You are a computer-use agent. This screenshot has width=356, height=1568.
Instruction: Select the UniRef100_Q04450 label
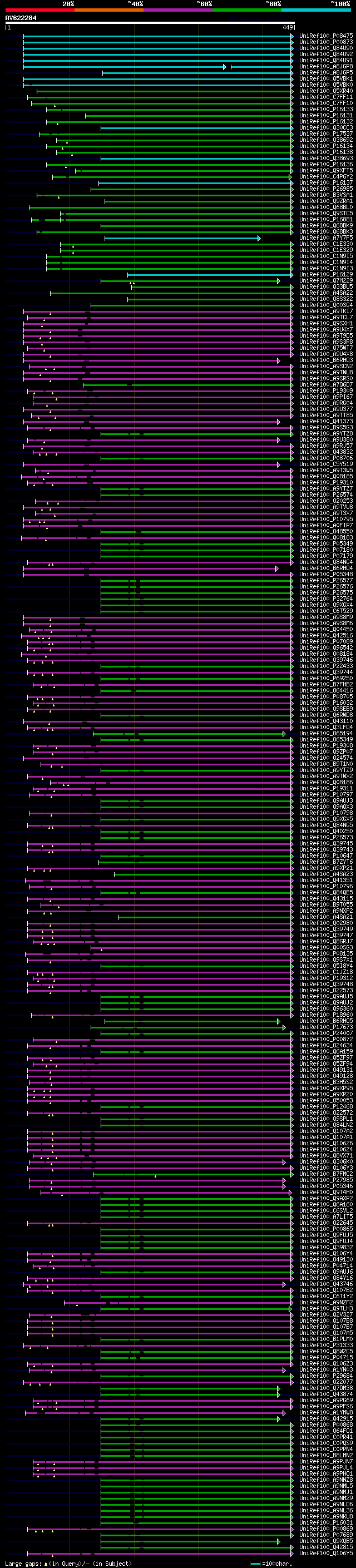325,630
